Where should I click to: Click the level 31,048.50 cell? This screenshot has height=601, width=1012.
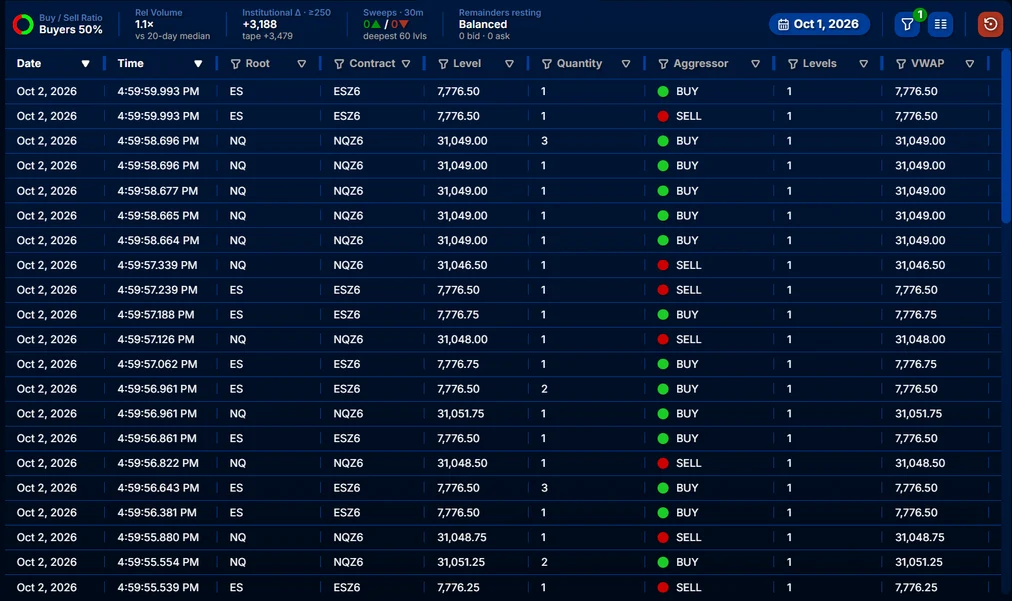[462, 463]
